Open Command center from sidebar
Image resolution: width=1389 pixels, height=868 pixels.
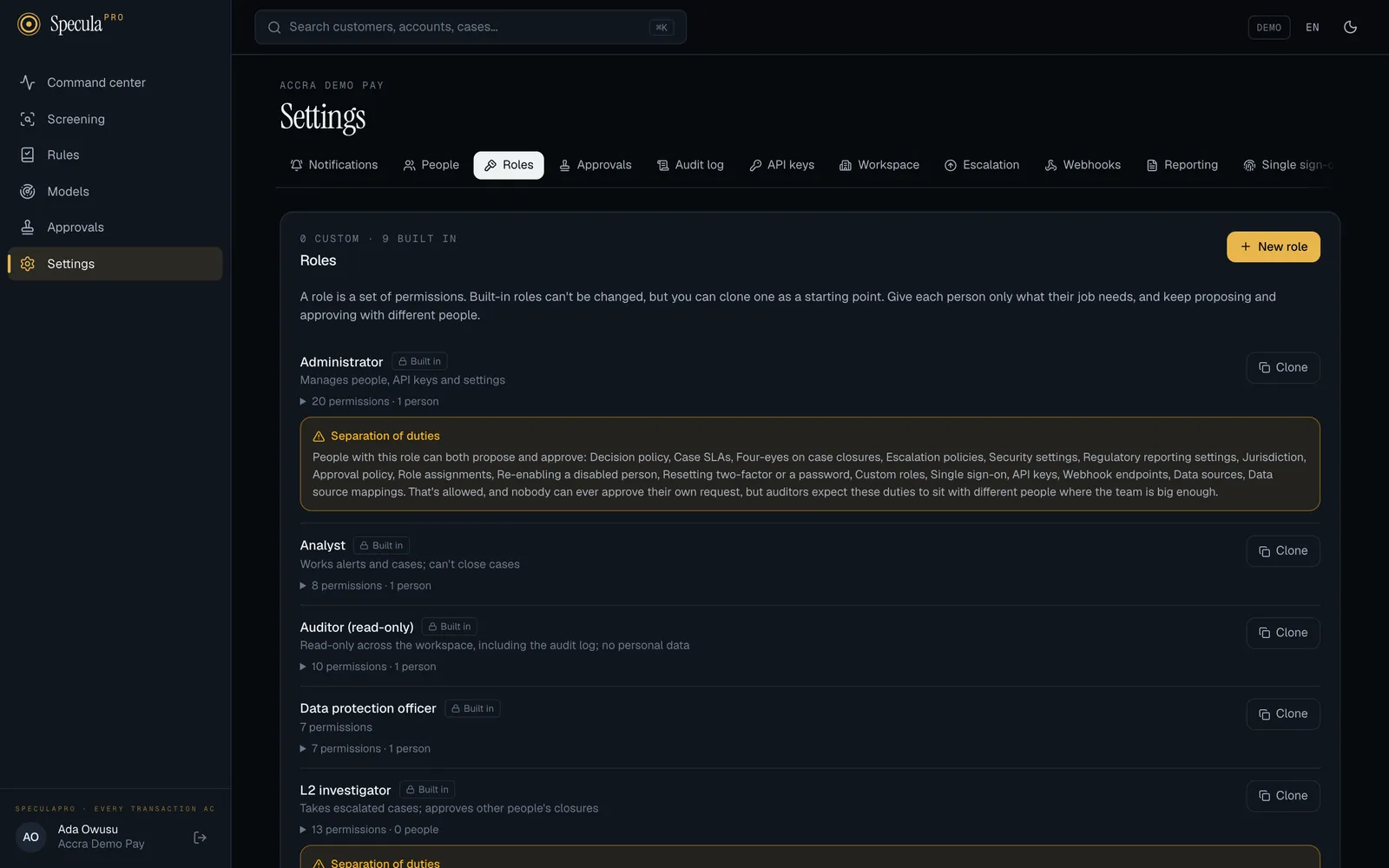click(x=115, y=82)
